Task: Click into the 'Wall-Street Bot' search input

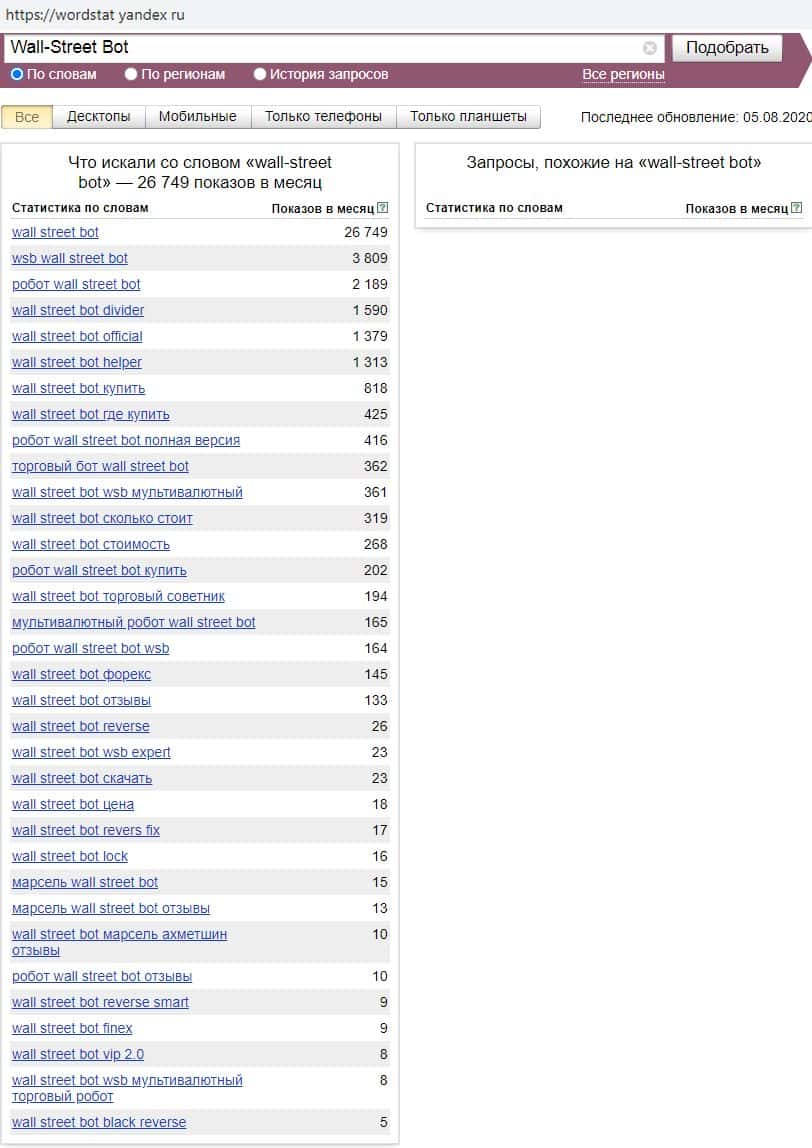Action: (320, 47)
